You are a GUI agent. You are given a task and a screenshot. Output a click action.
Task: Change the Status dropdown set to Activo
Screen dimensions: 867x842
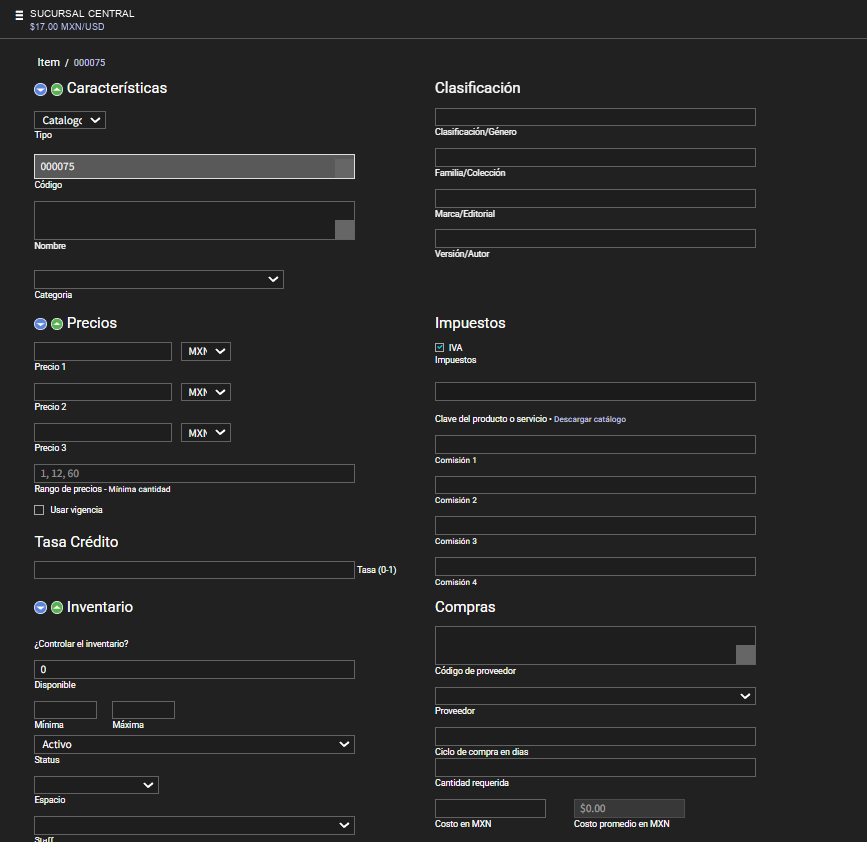click(194, 744)
